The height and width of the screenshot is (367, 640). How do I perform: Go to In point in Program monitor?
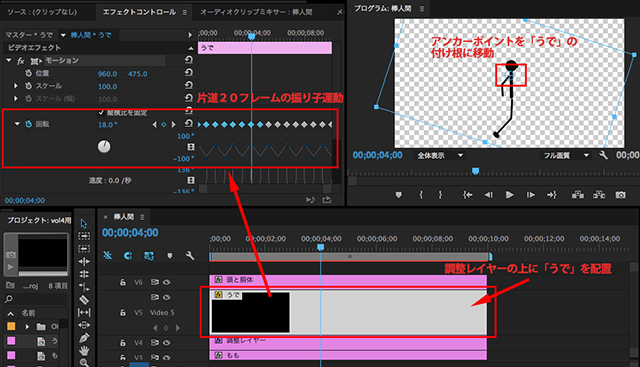point(468,195)
